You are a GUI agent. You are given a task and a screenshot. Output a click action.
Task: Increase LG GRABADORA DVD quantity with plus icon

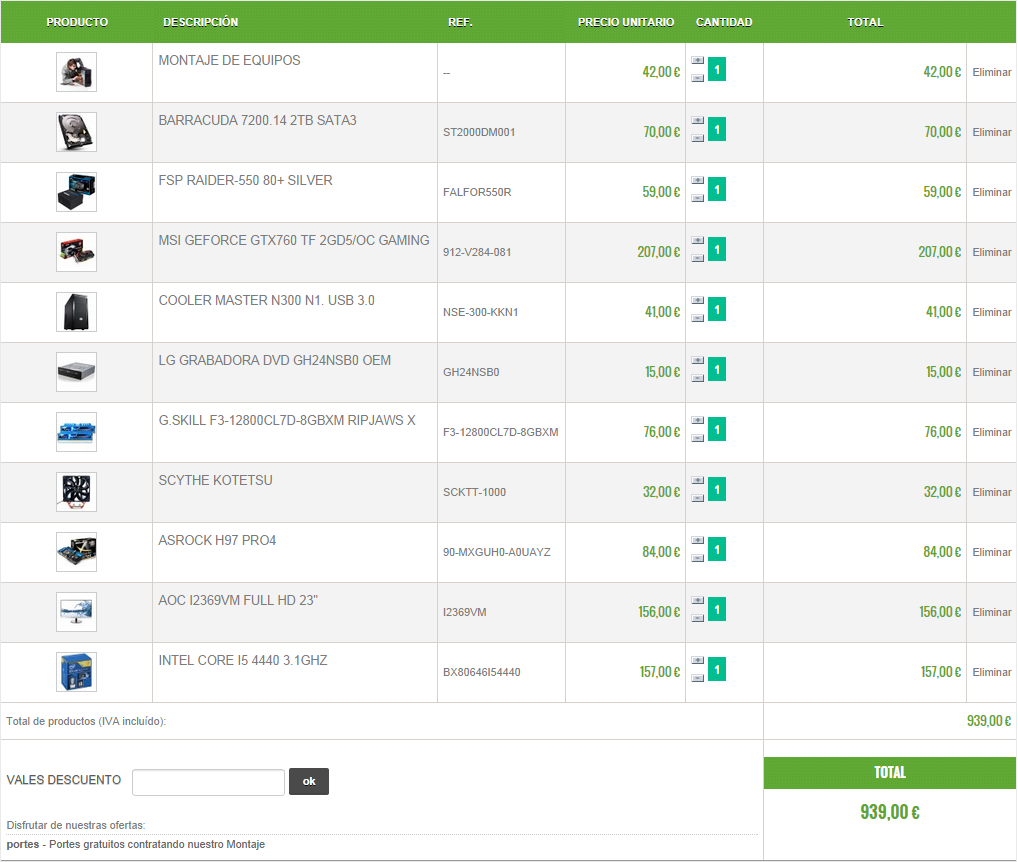point(697,361)
